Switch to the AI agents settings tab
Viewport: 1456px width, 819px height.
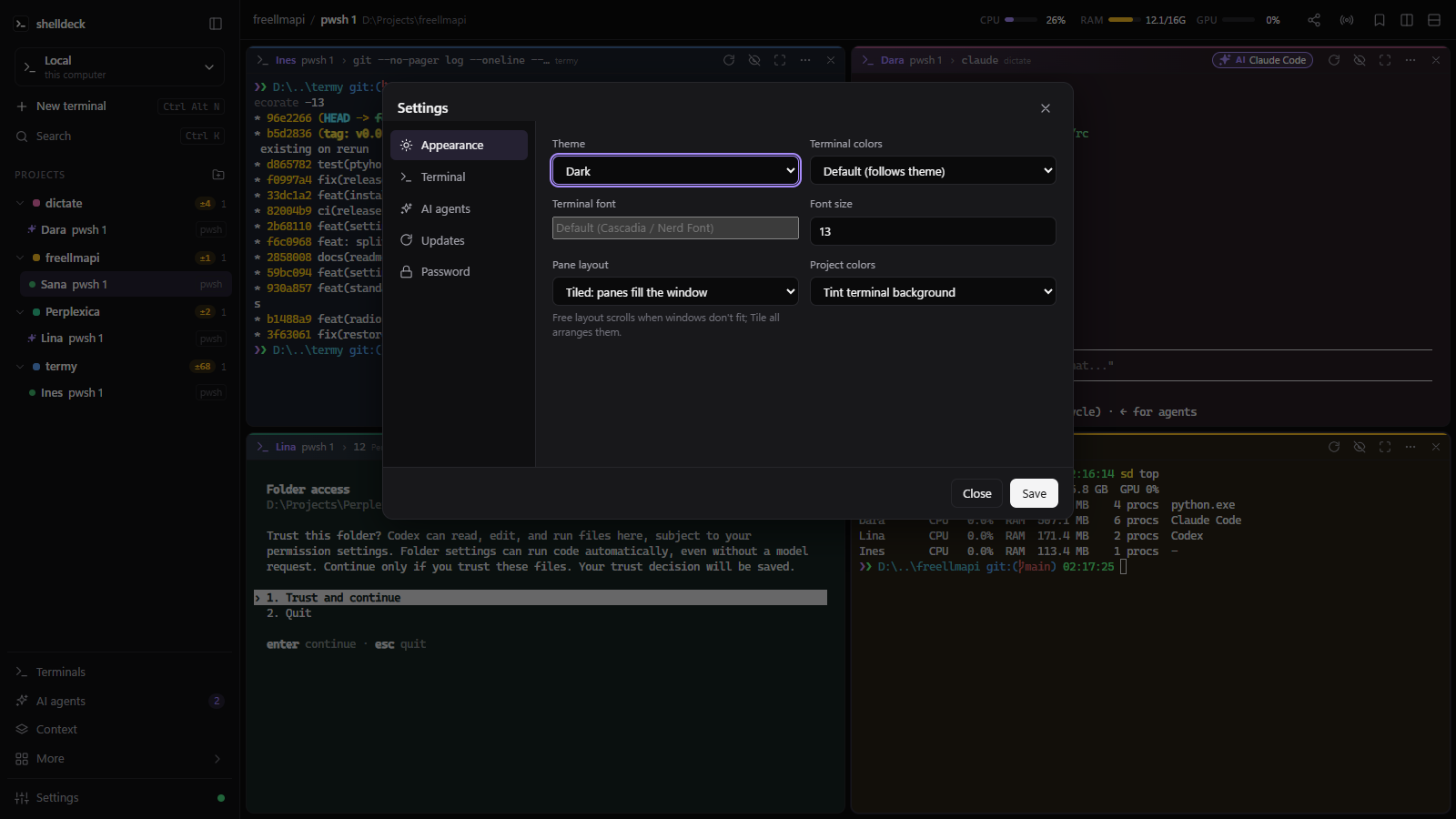click(459, 208)
